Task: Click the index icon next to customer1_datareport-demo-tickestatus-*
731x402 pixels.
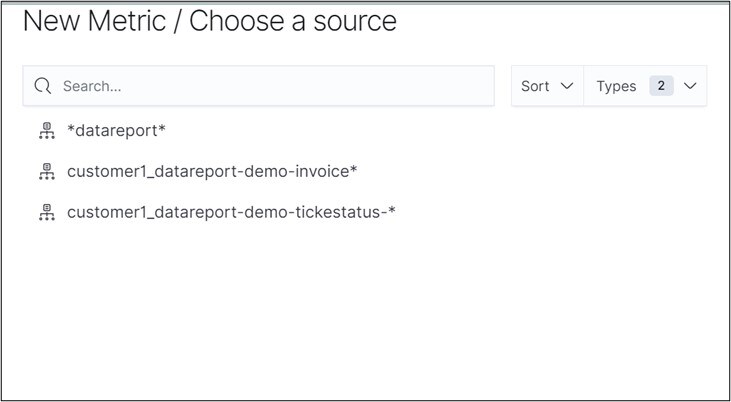Action: click(x=47, y=212)
